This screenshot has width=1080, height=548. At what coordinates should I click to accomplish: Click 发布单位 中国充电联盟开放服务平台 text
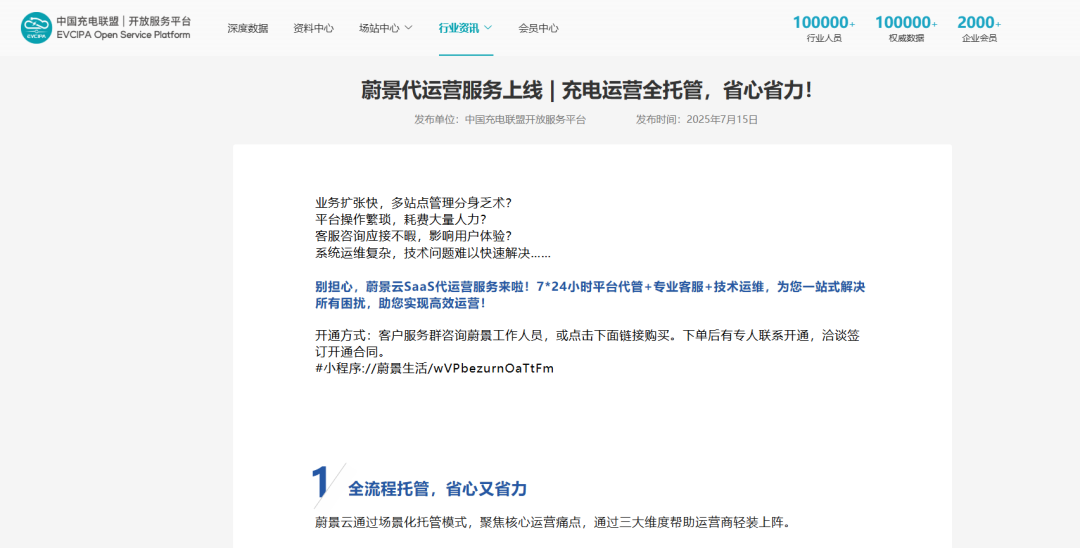pyautogui.click(x=500, y=120)
